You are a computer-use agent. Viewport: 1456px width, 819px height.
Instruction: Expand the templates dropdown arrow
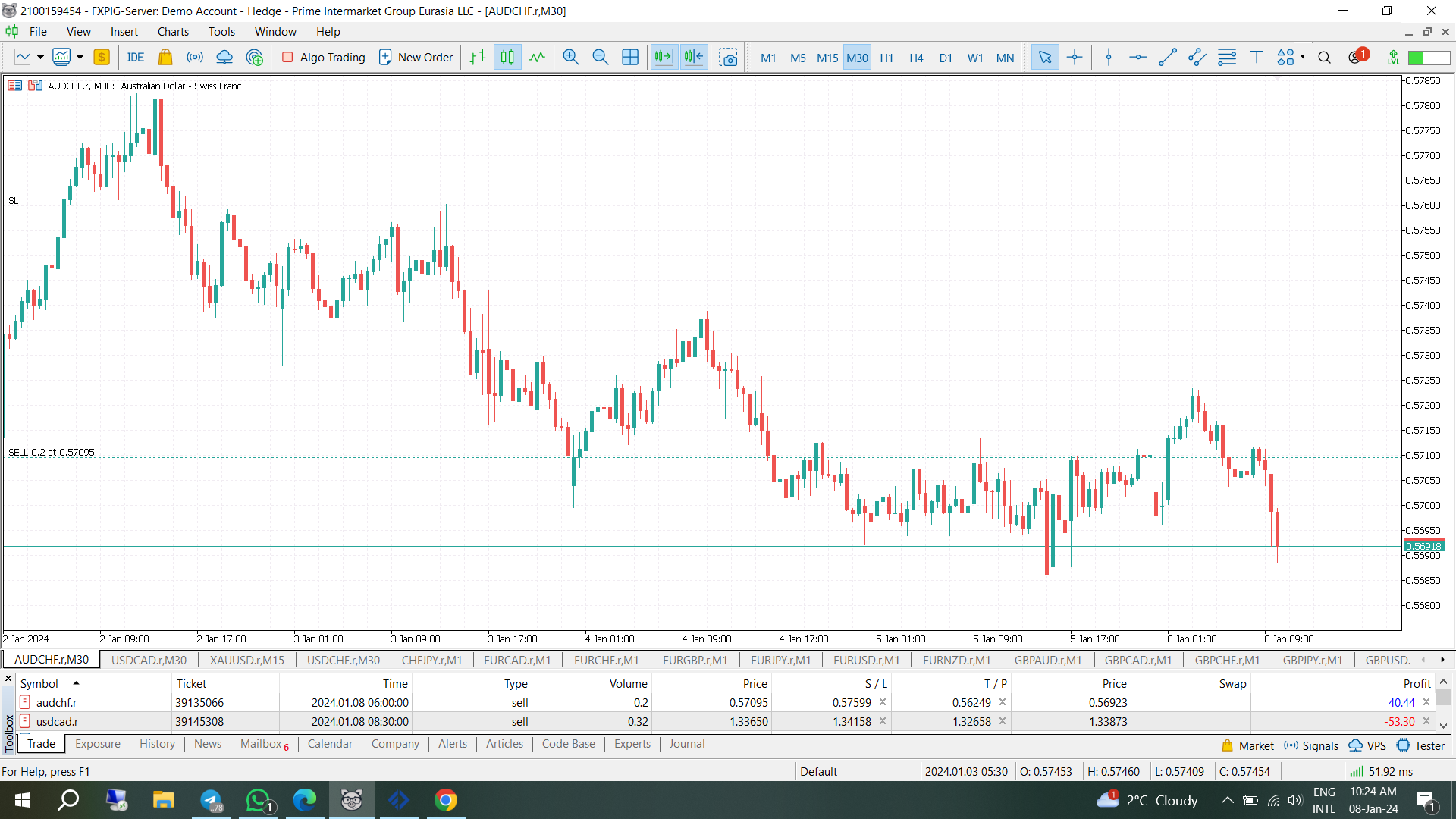tap(80, 57)
